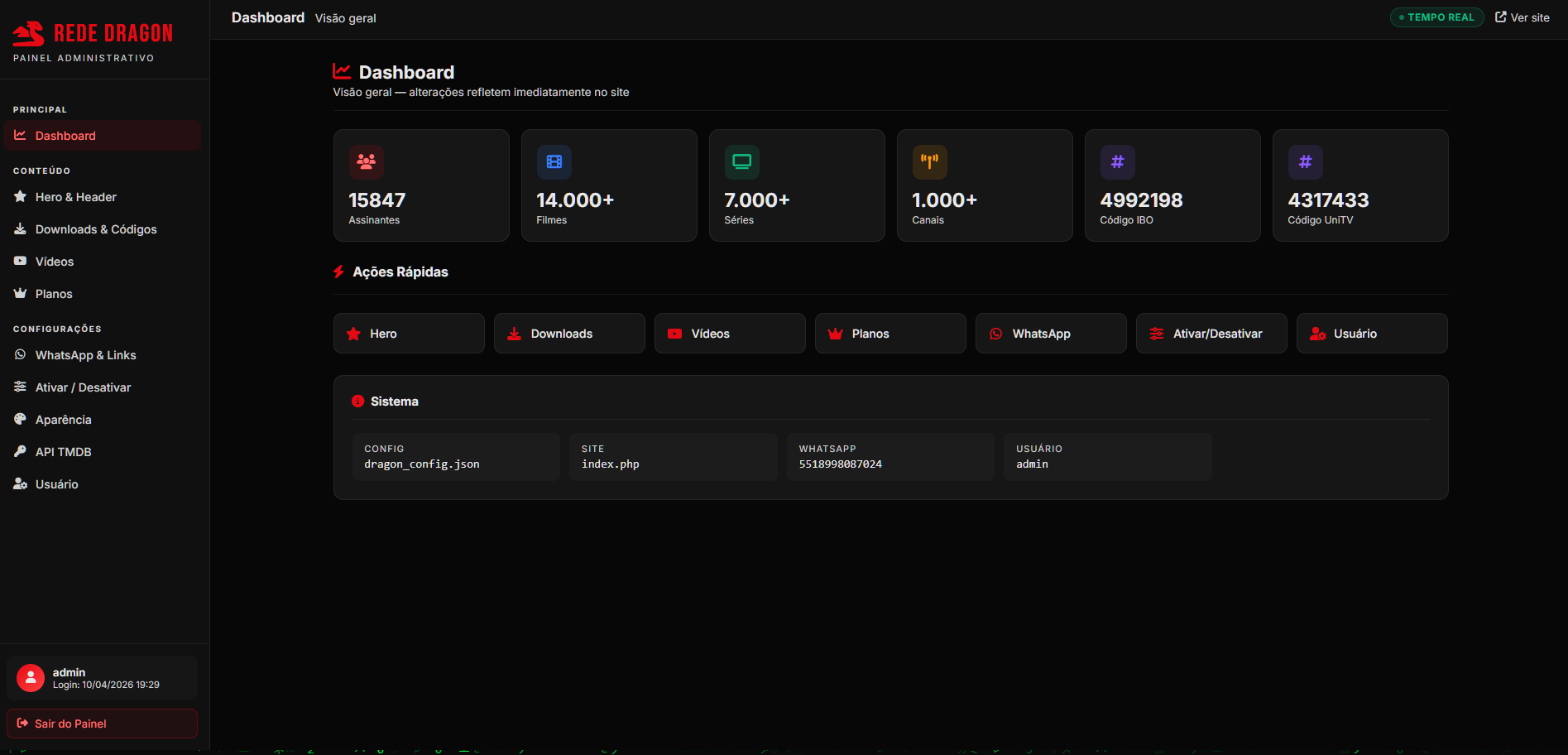This screenshot has height=755, width=1568.
Task: Click the Rede Dragon logo icon
Action: pos(30,33)
